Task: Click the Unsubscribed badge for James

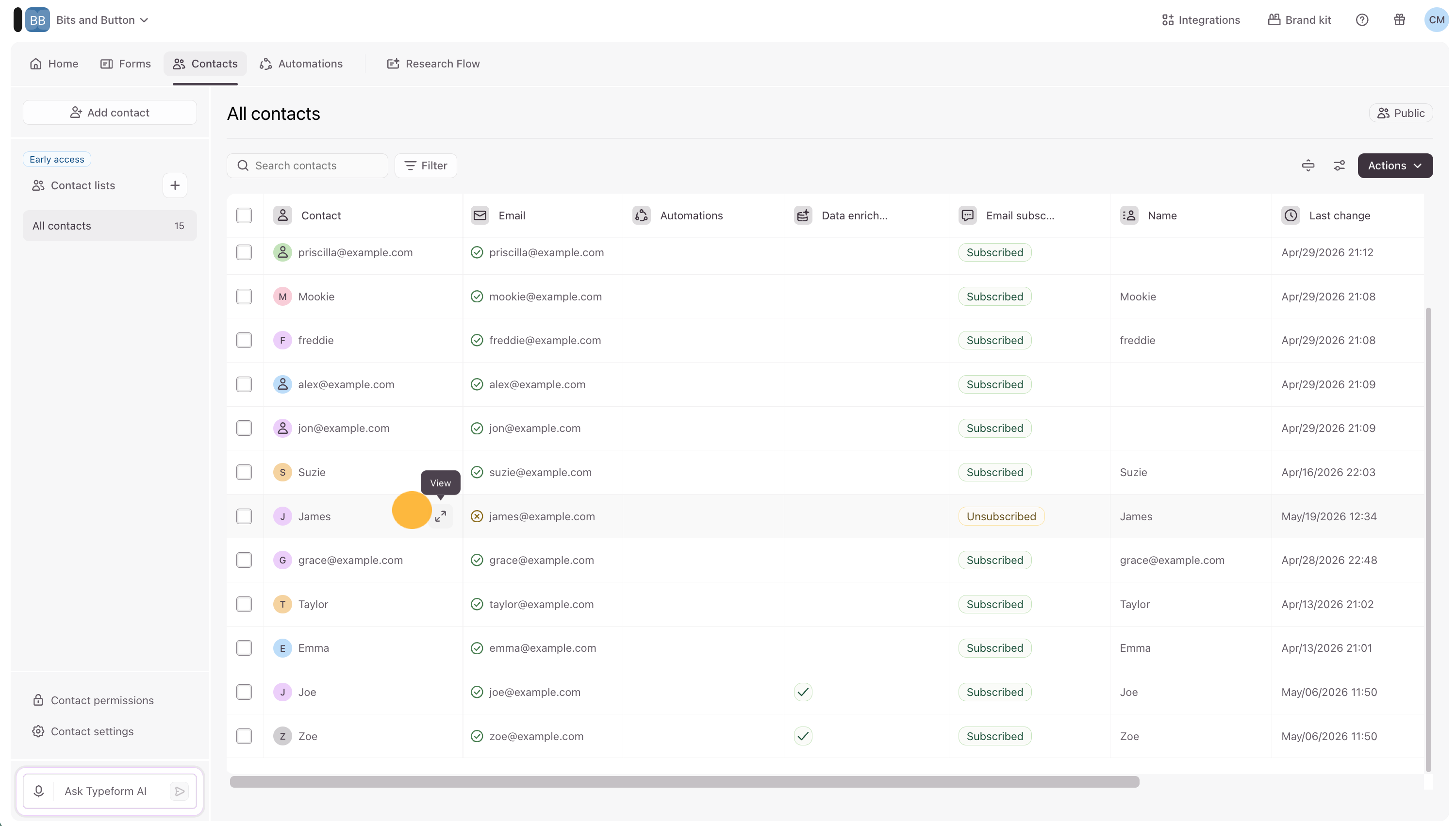Action: click(1001, 516)
